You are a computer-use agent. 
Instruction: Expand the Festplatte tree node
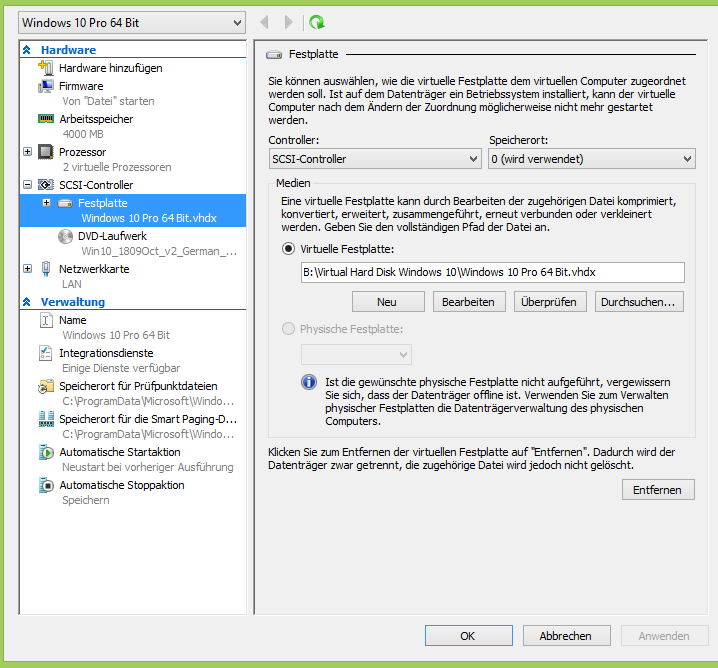click(46, 202)
